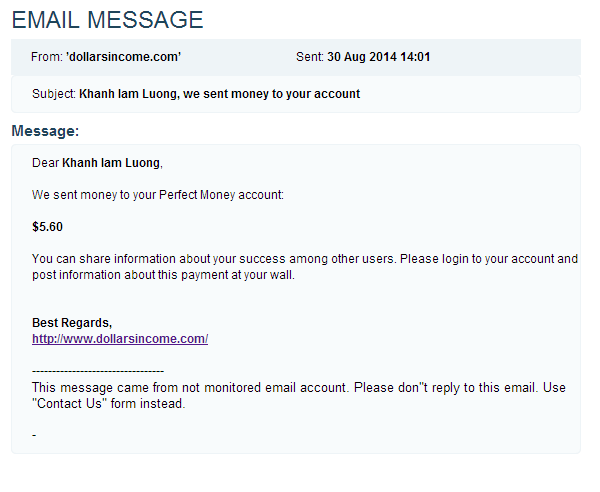Click the Sent label
Viewport: 600px width, 492px height.
click(x=309, y=57)
